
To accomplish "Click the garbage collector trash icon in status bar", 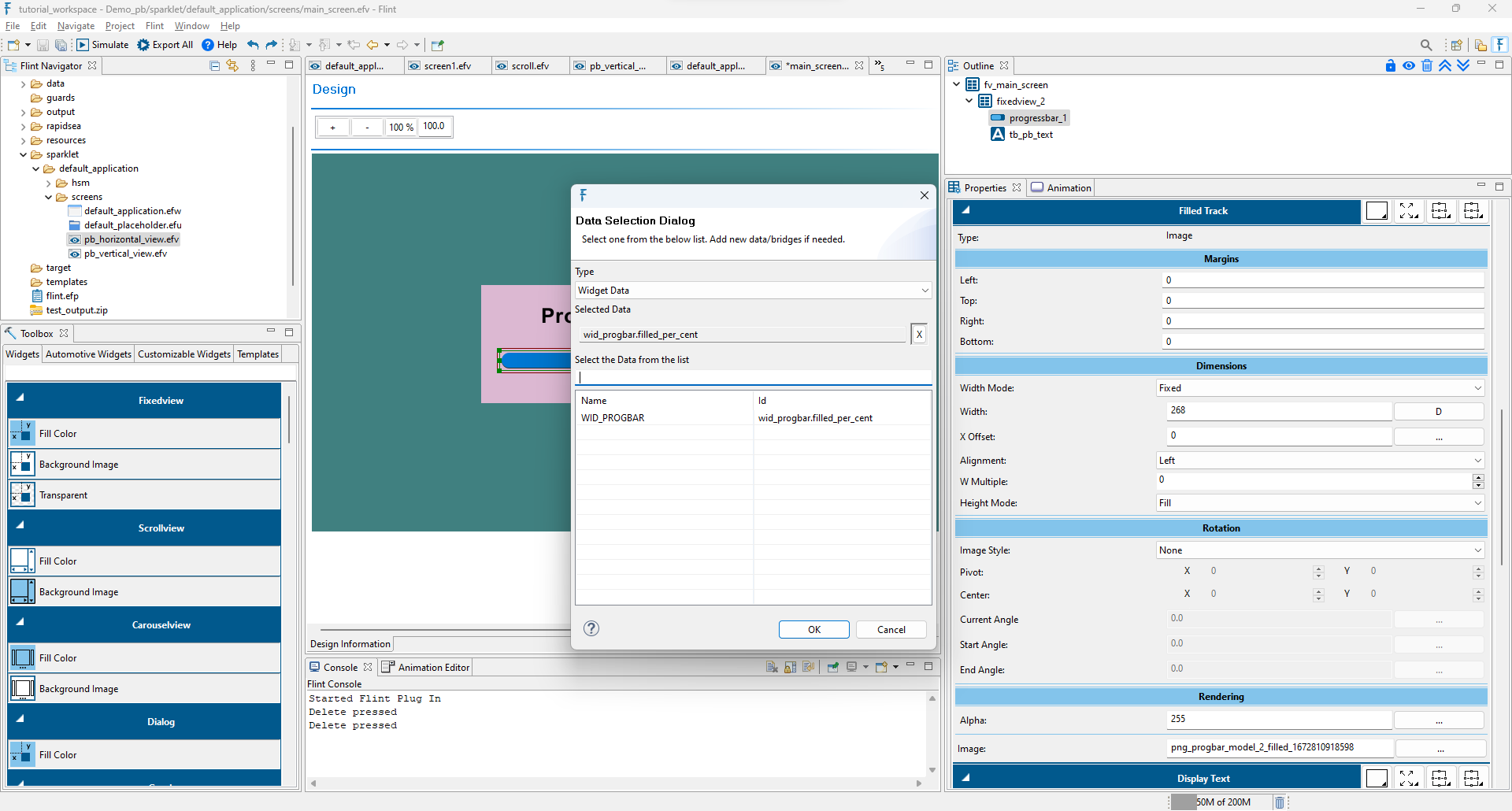I will pyautogui.click(x=1280, y=802).
